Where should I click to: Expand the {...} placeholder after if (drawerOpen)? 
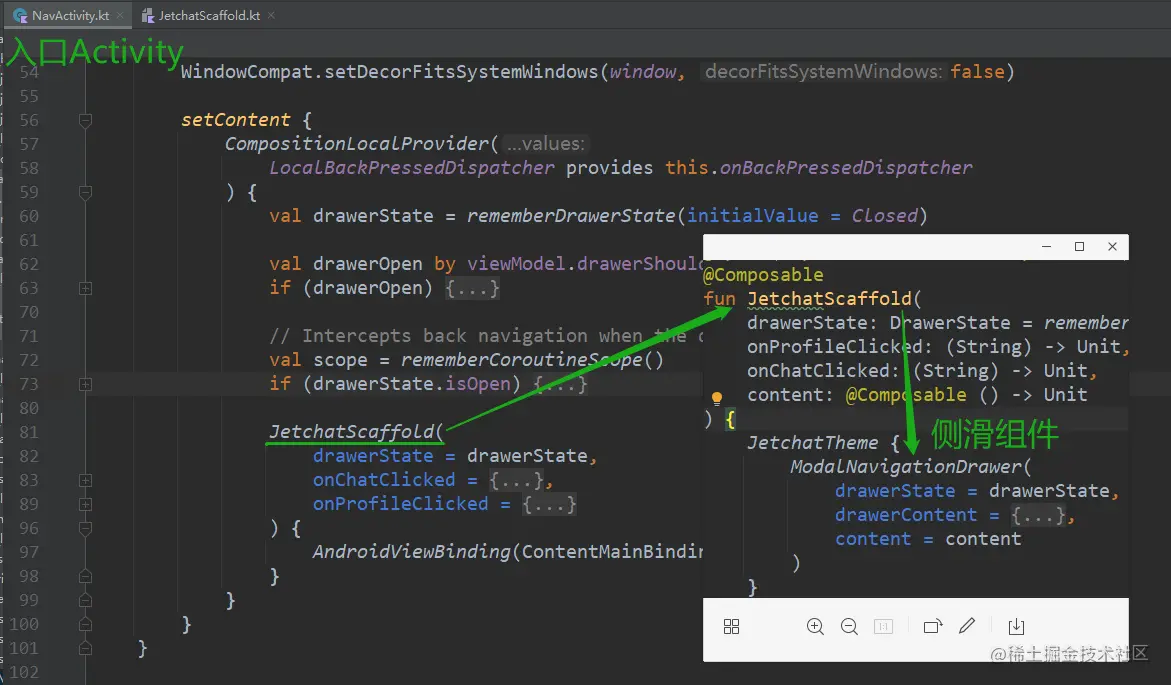point(472,288)
